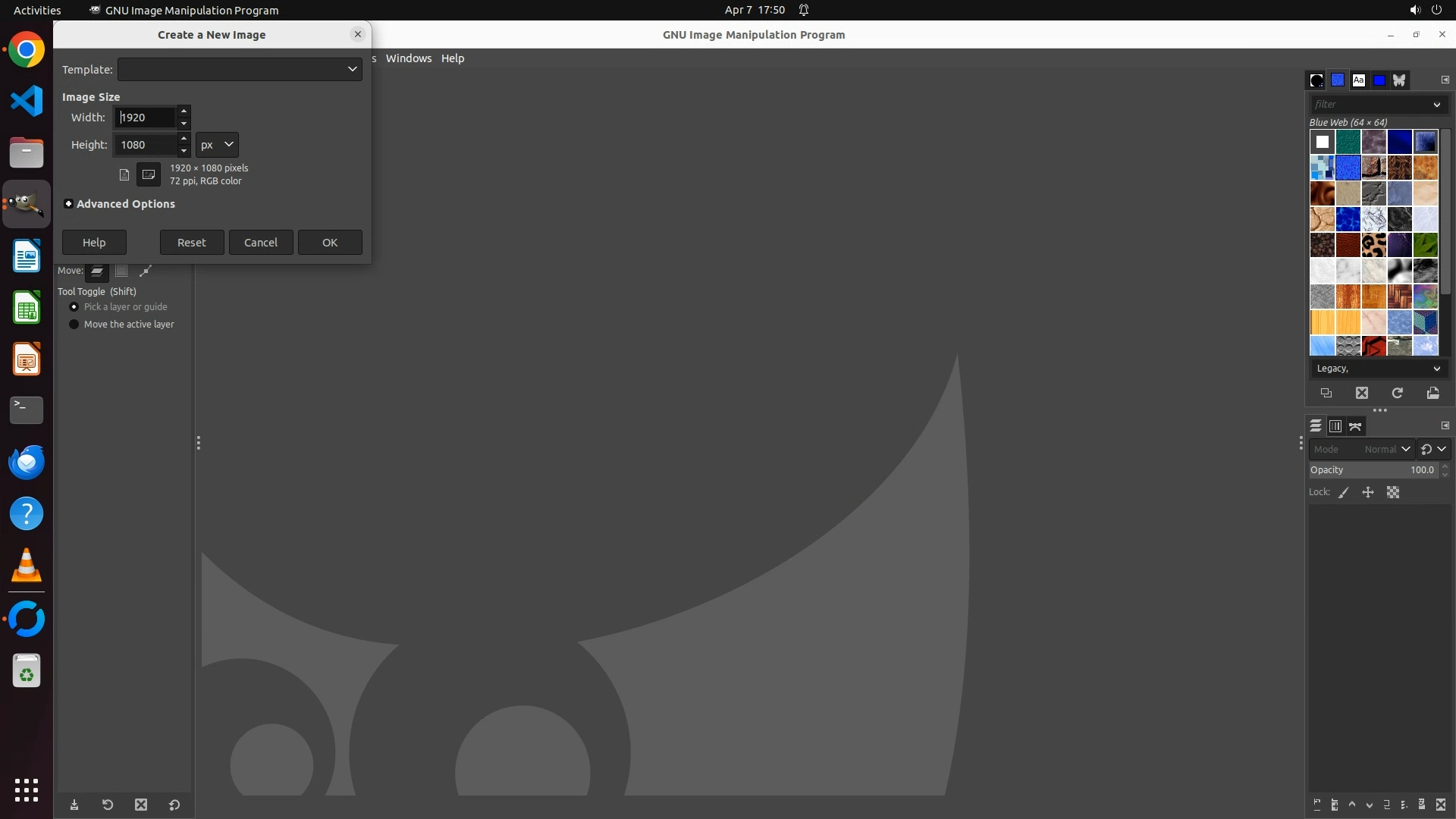Select portrait orientation icon in dialog
Screen dimensions: 1456x819
point(124,174)
